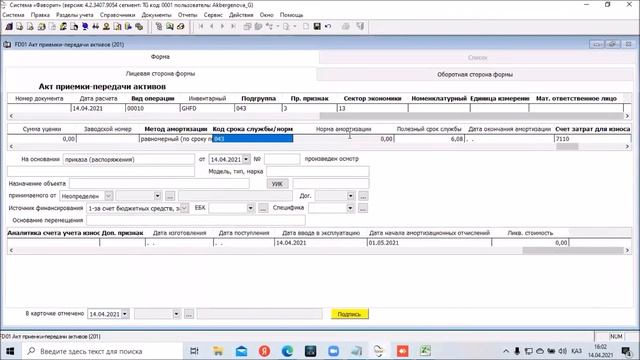The height and width of the screenshot is (360, 640).
Task: Click the 'Основание перемещения' input field
Action: pyautogui.click(x=196, y=220)
